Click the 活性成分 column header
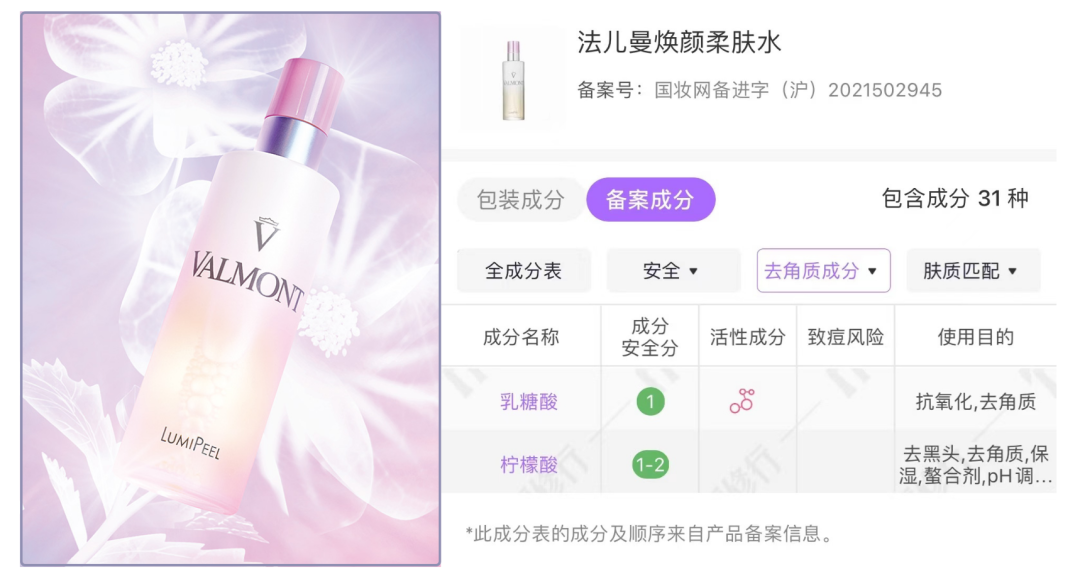1080x579 pixels. coord(747,337)
